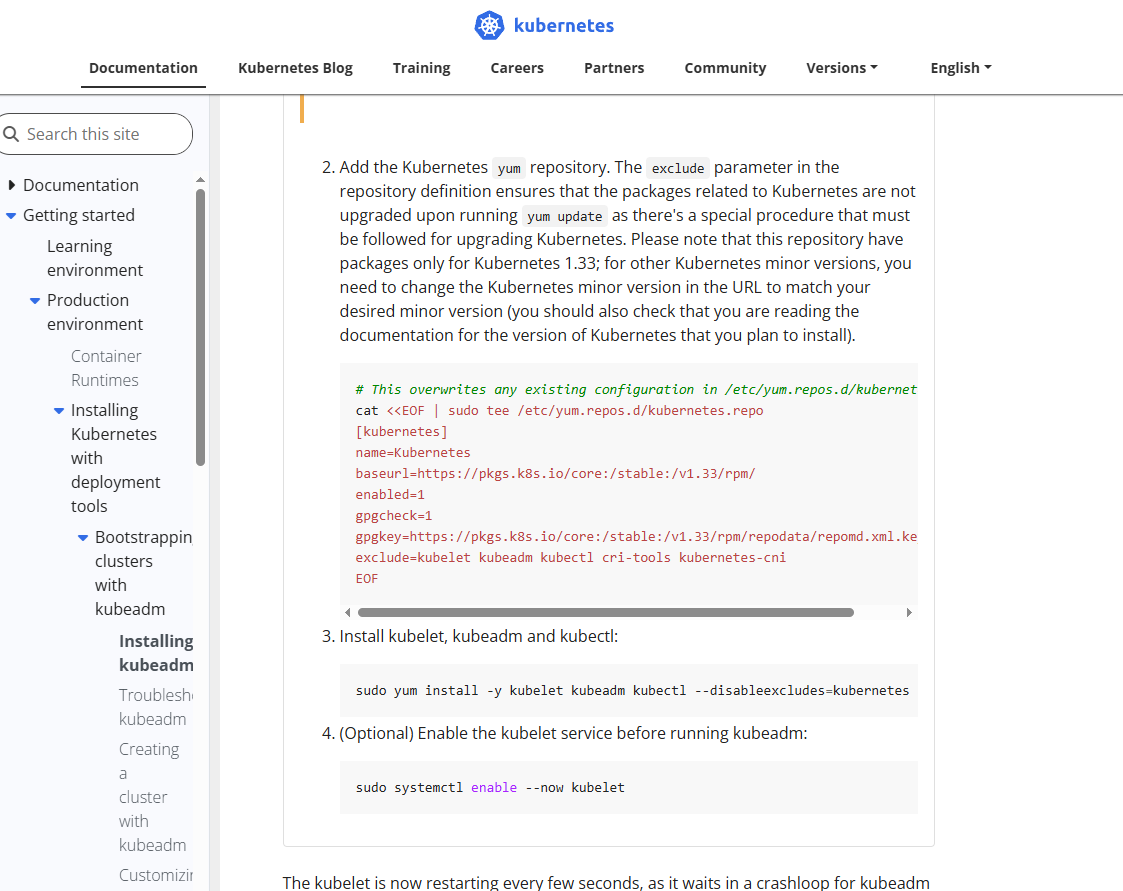Click the [kubernetes] repo header line
1123x891 pixels.
[401, 431]
